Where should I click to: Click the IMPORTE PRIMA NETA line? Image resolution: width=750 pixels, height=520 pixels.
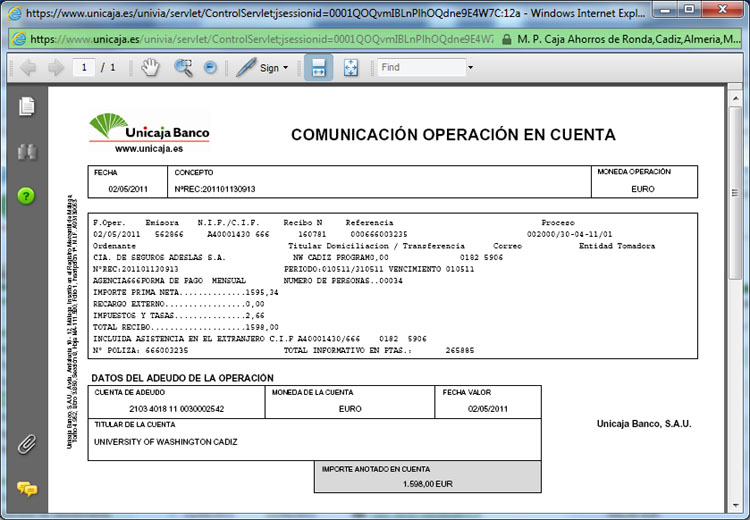click(x=186, y=292)
